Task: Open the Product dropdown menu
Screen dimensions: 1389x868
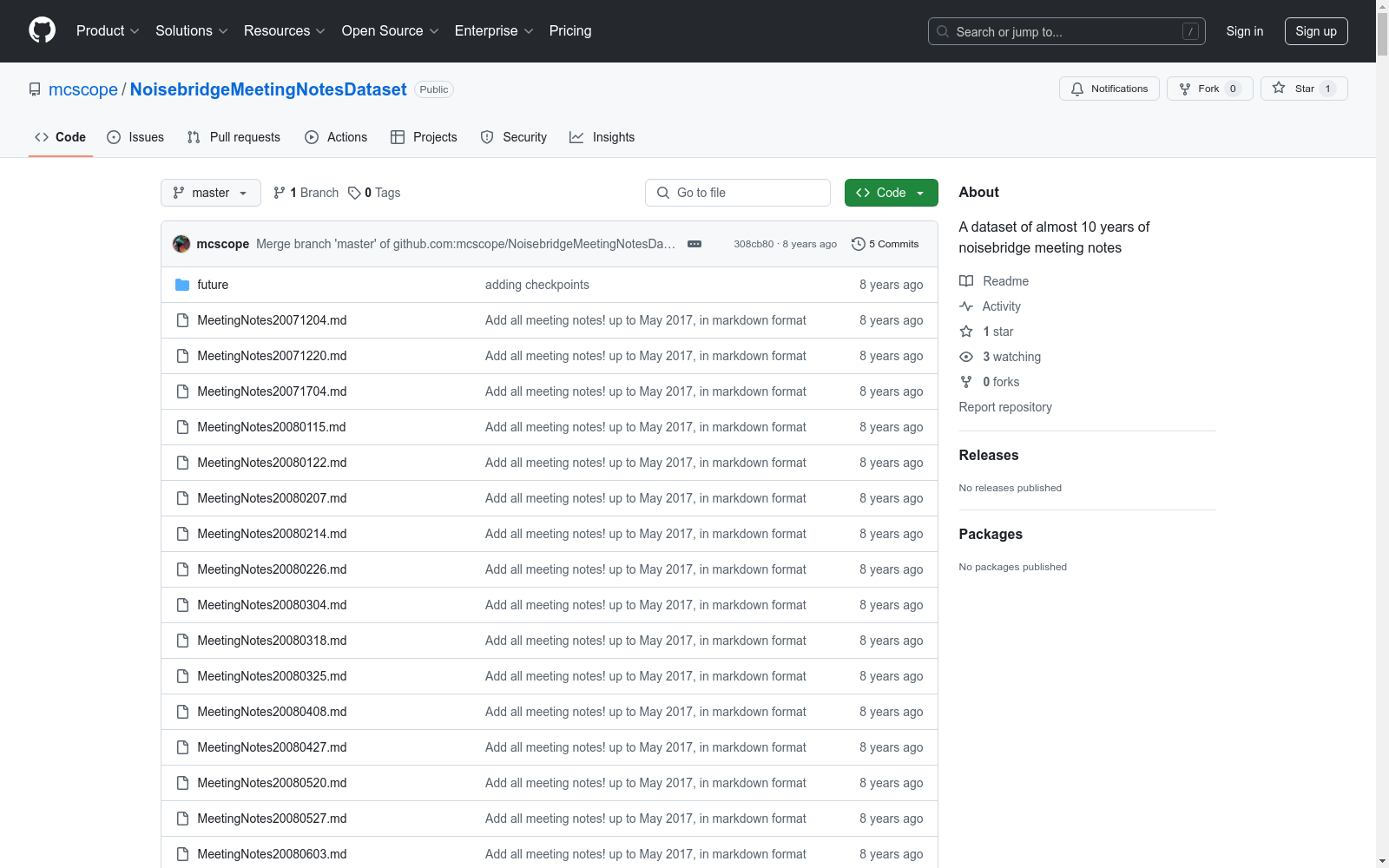Action: point(108,31)
